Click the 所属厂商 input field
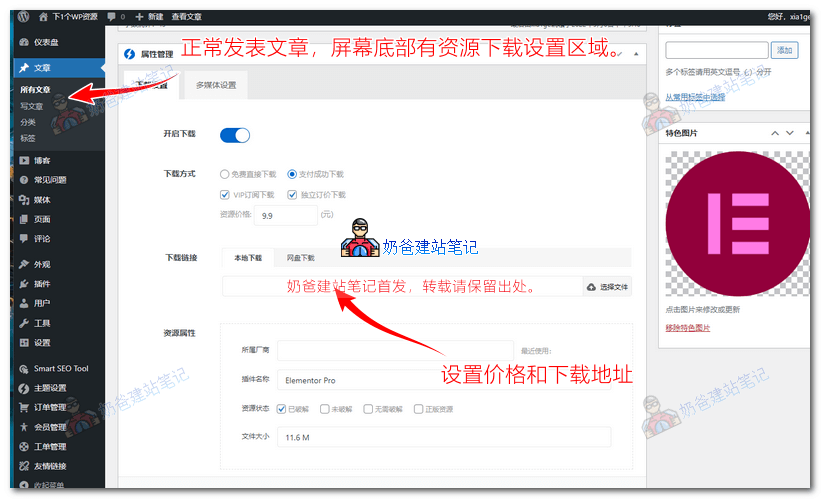Viewport: 821px width, 499px height. coord(395,350)
